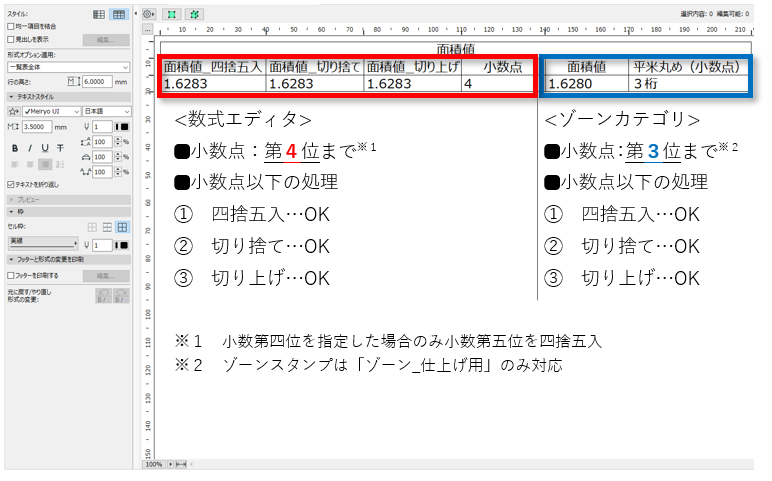Click the second green rotated square icon

pyautogui.click(x=194, y=14)
